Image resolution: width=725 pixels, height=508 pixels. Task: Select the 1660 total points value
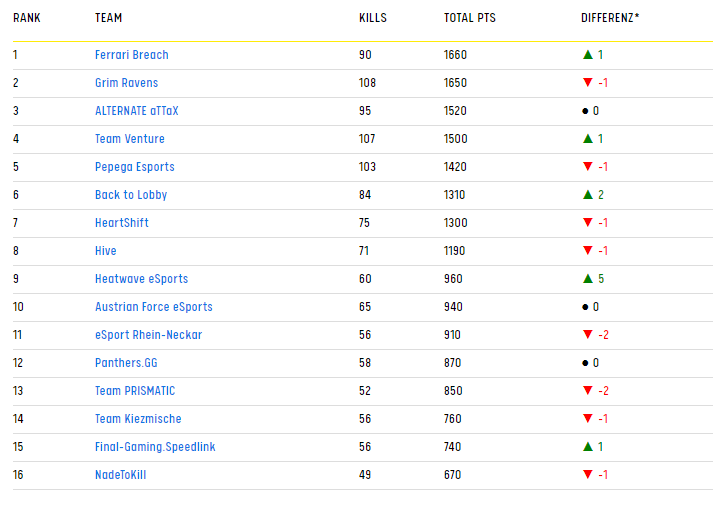click(x=455, y=55)
